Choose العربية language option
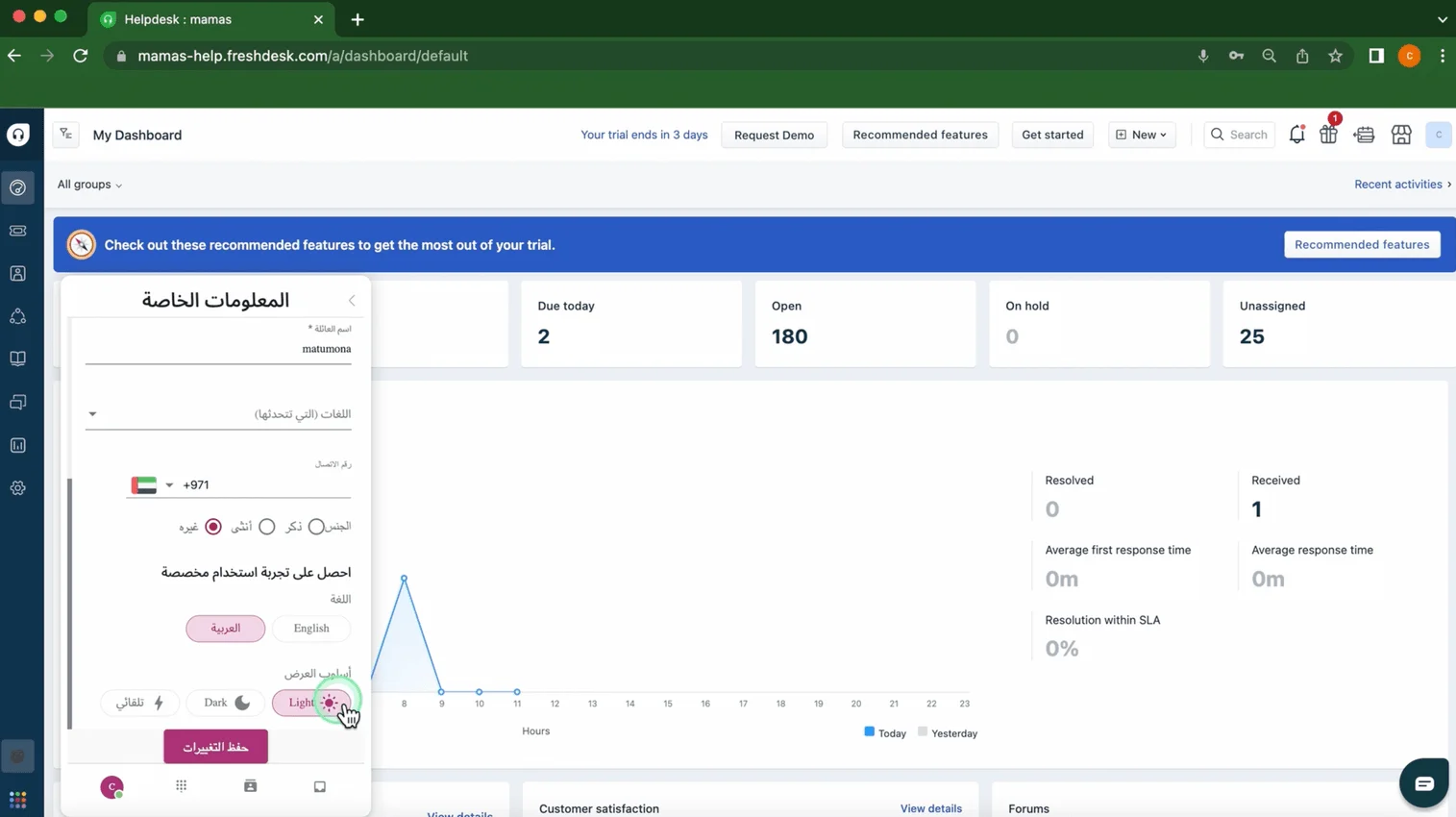Screen dimensions: 1456x817 (x=226, y=629)
